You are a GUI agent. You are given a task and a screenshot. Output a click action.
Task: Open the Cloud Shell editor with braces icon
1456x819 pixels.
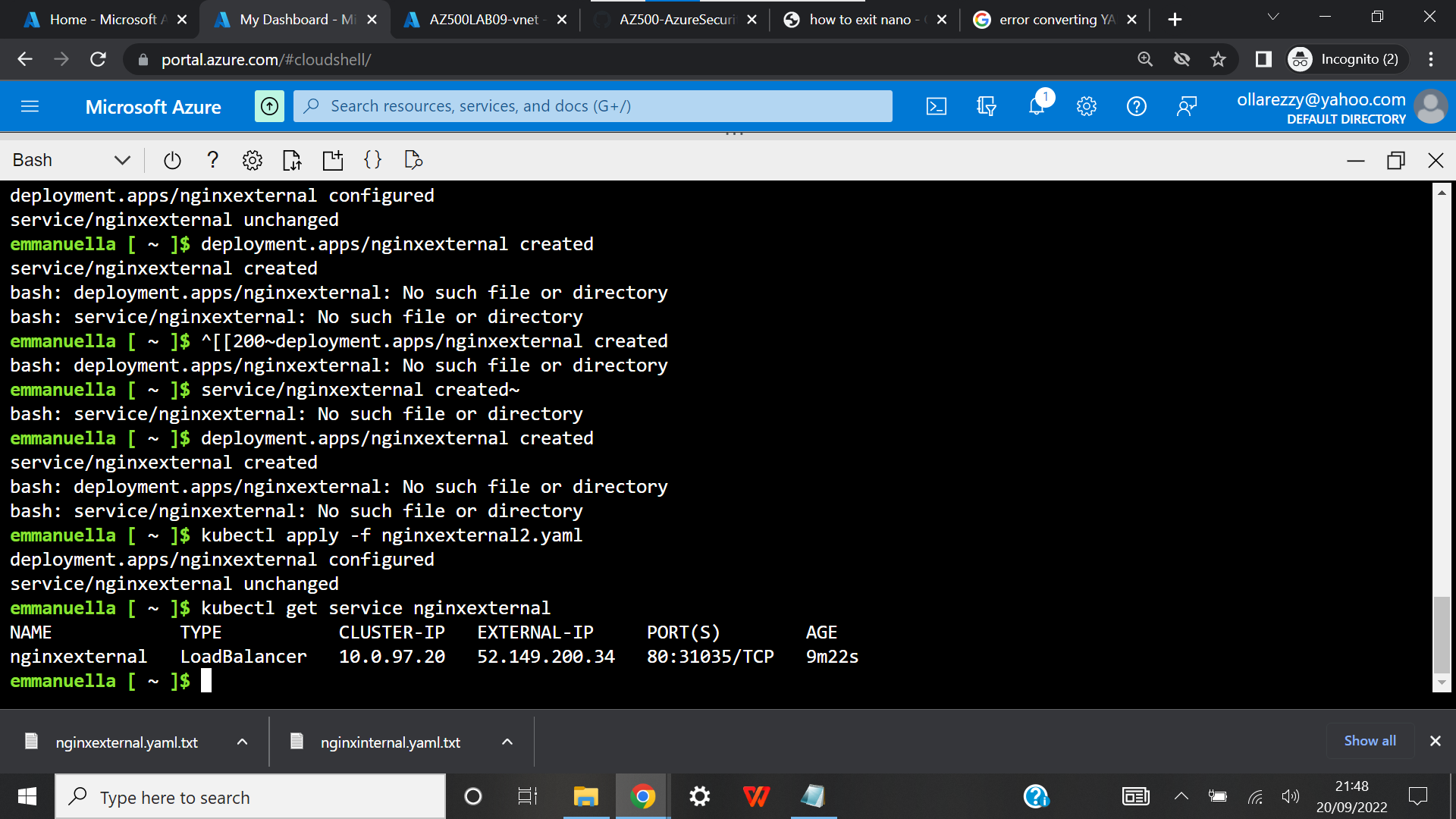click(372, 160)
